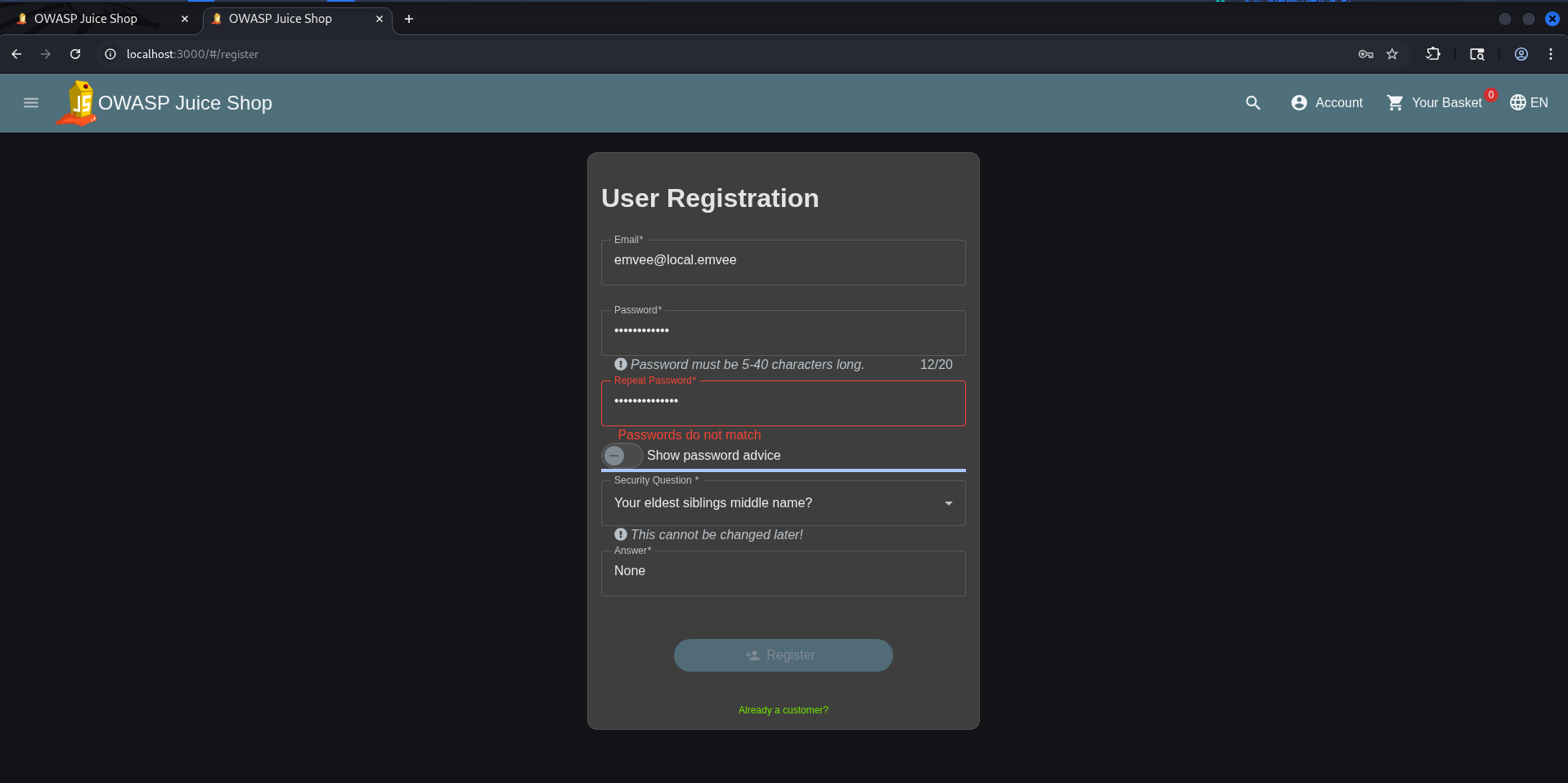The image size is (1568, 783).
Task: Click the saved passwords key icon
Action: (x=1365, y=54)
